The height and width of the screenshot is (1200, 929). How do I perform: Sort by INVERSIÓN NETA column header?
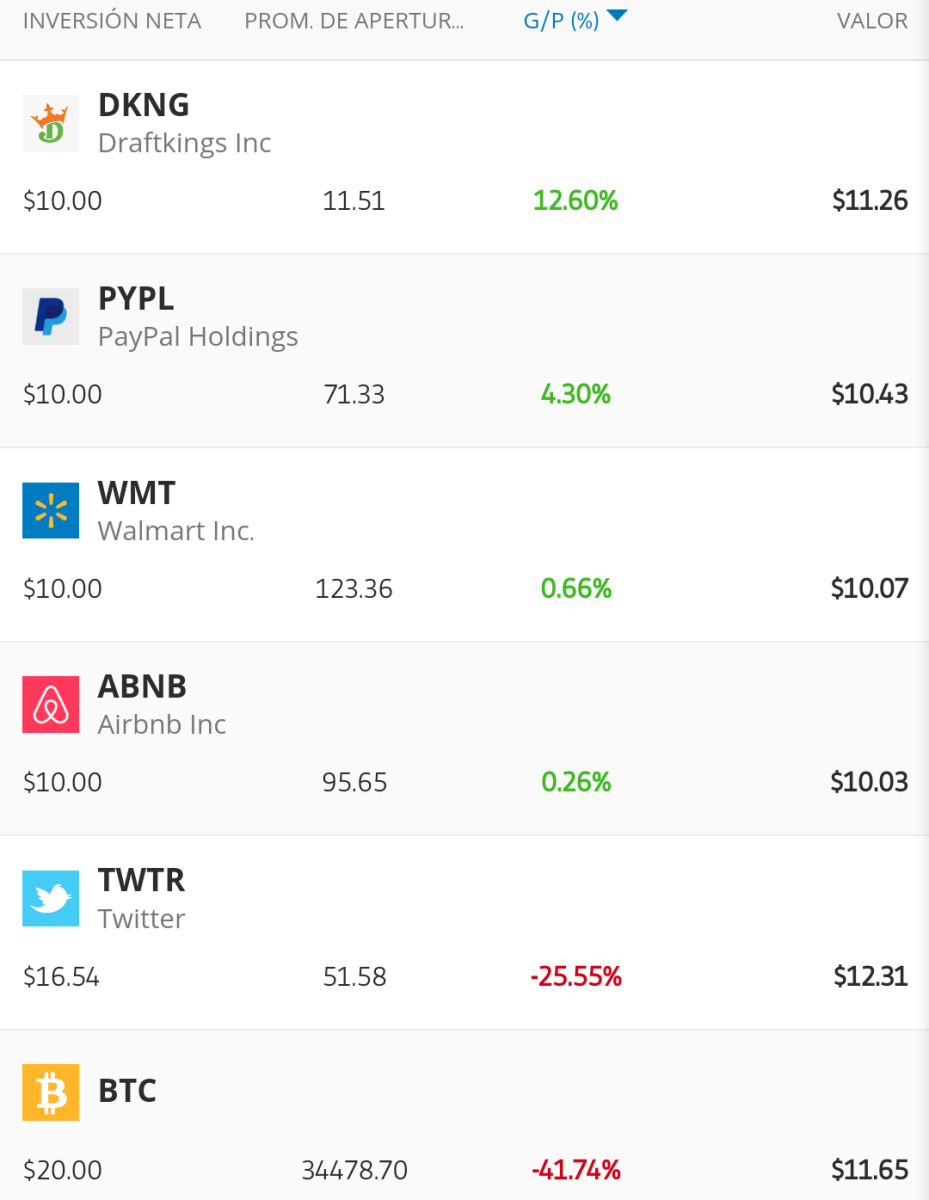[112, 21]
